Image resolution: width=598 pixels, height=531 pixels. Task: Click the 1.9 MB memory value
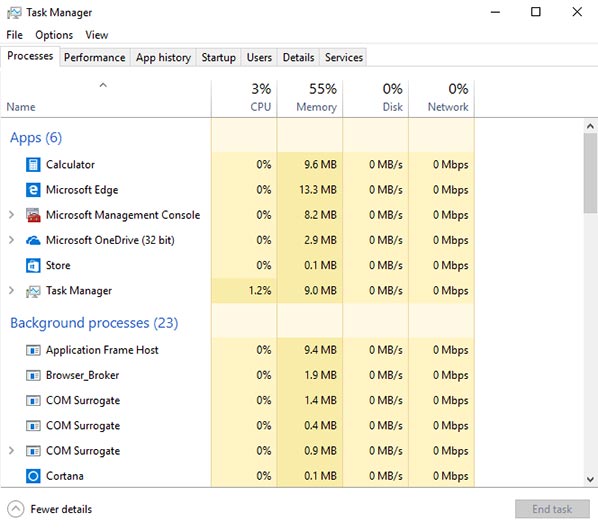pyautogui.click(x=320, y=375)
